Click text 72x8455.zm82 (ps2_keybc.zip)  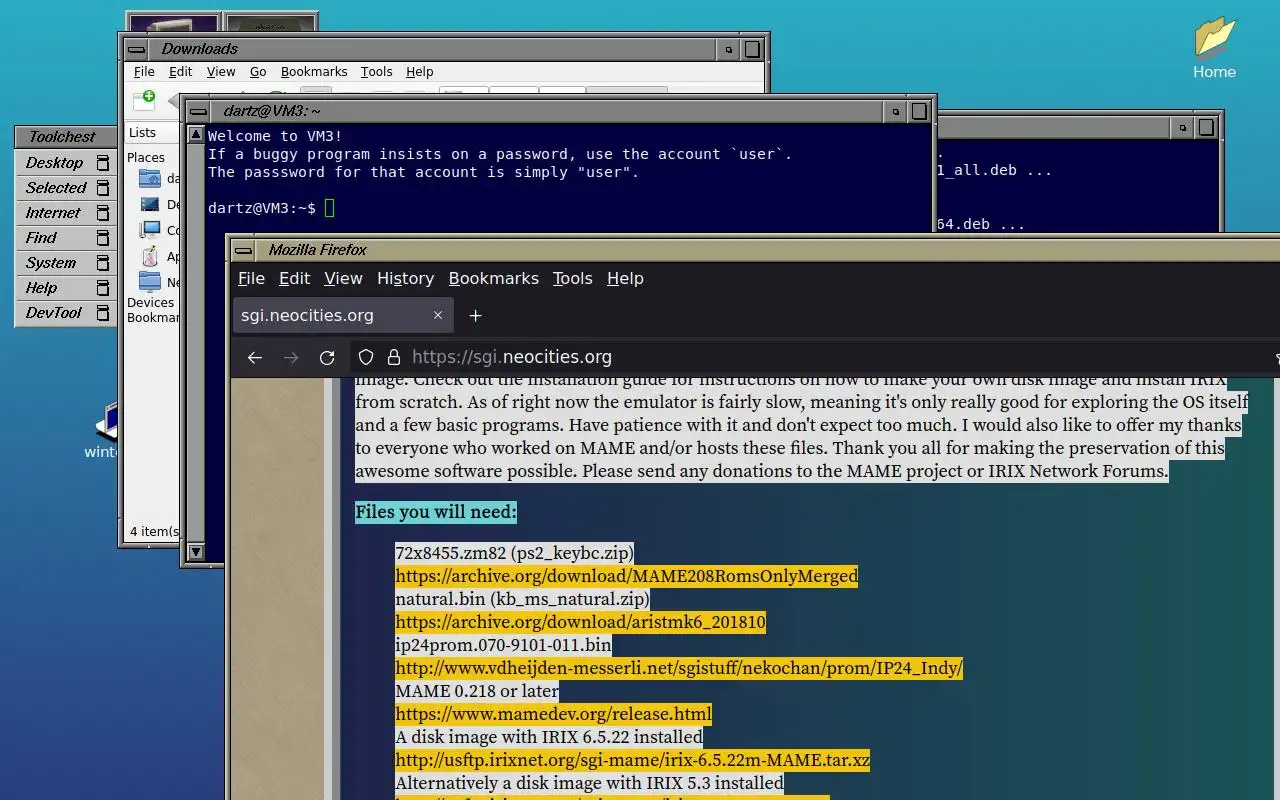(x=514, y=553)
